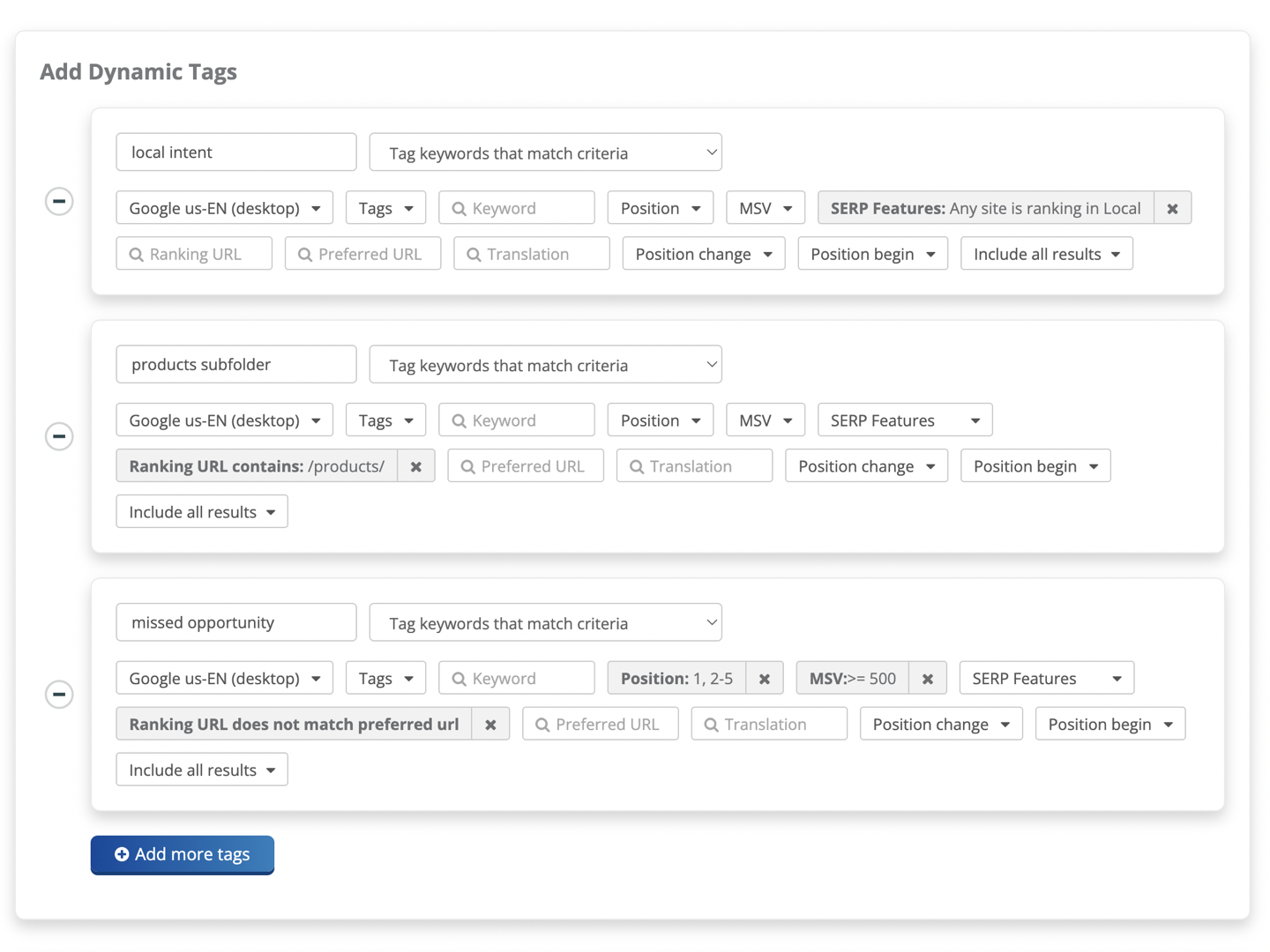Focus Preferred URL field in local intent row
The width and height of the screenshot is (1270, 952).
(x=362, y=254)
